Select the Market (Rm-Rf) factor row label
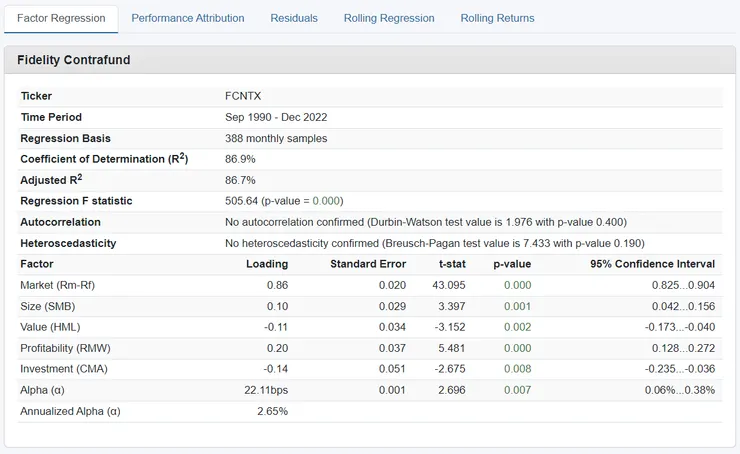Image resolution: width=740 pixels, height=454 pixels. (57, 285)
